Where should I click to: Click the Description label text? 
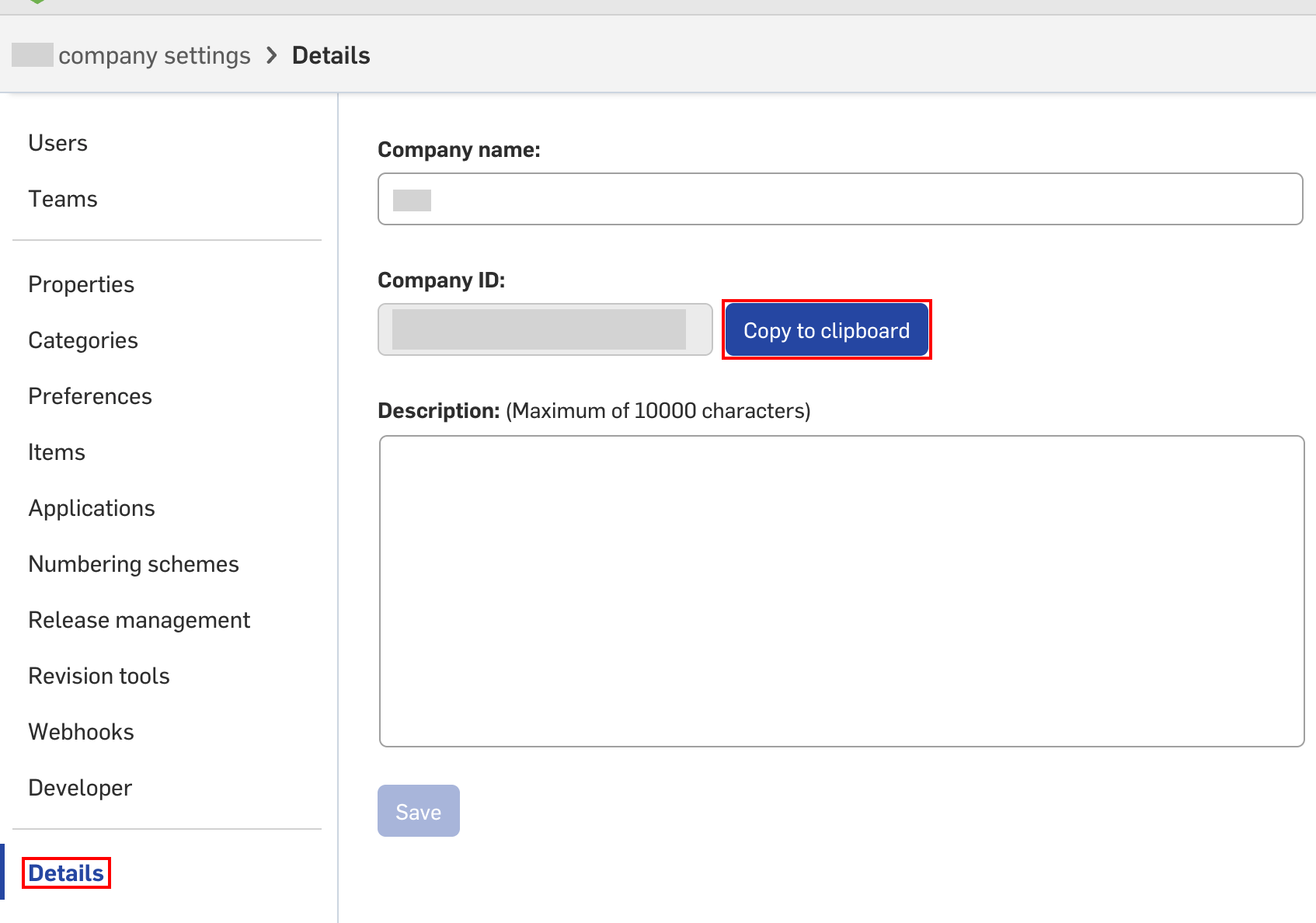pos(439,410)
